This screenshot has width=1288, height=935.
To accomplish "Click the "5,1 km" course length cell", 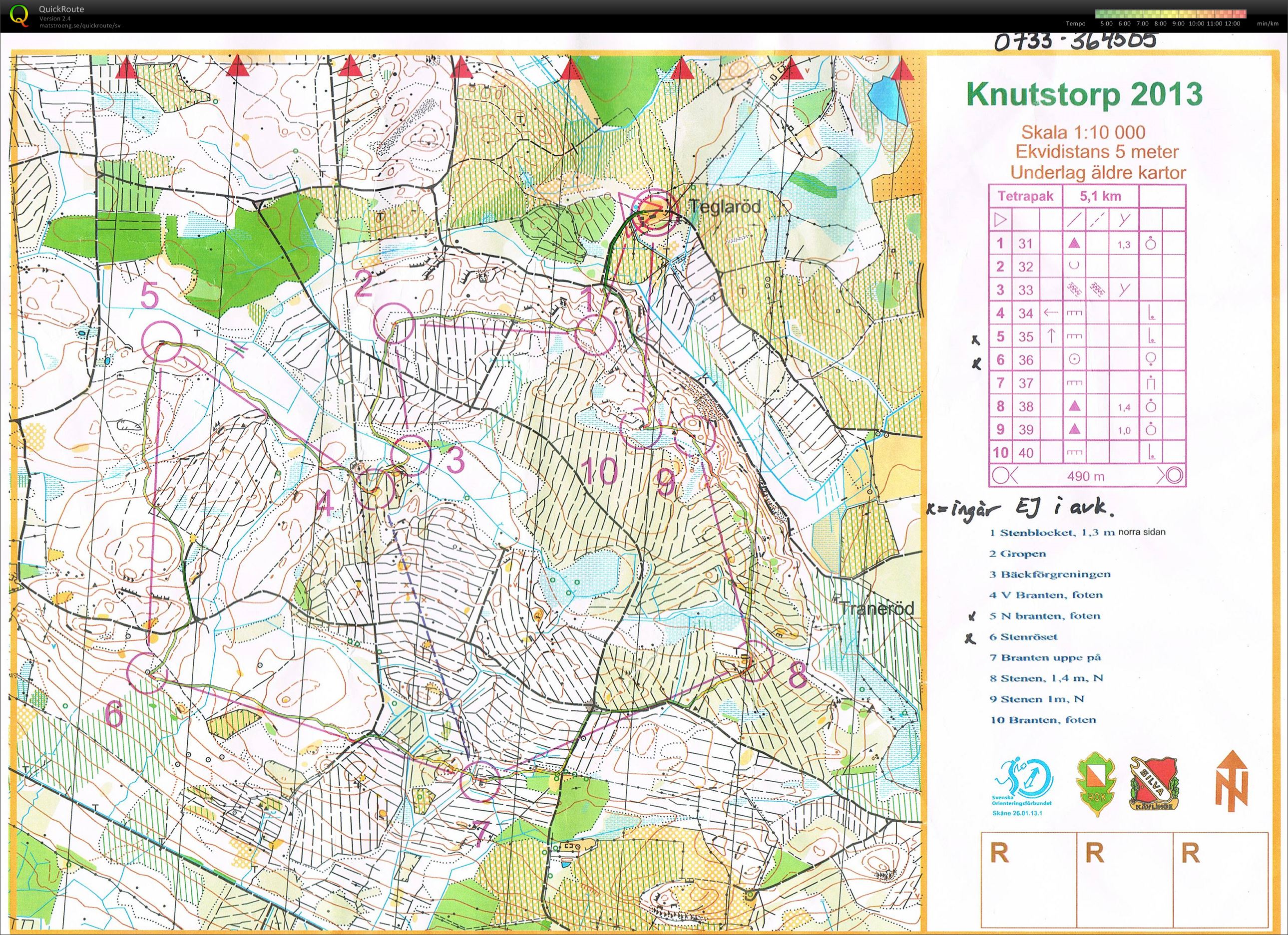I will point(1100,196).
